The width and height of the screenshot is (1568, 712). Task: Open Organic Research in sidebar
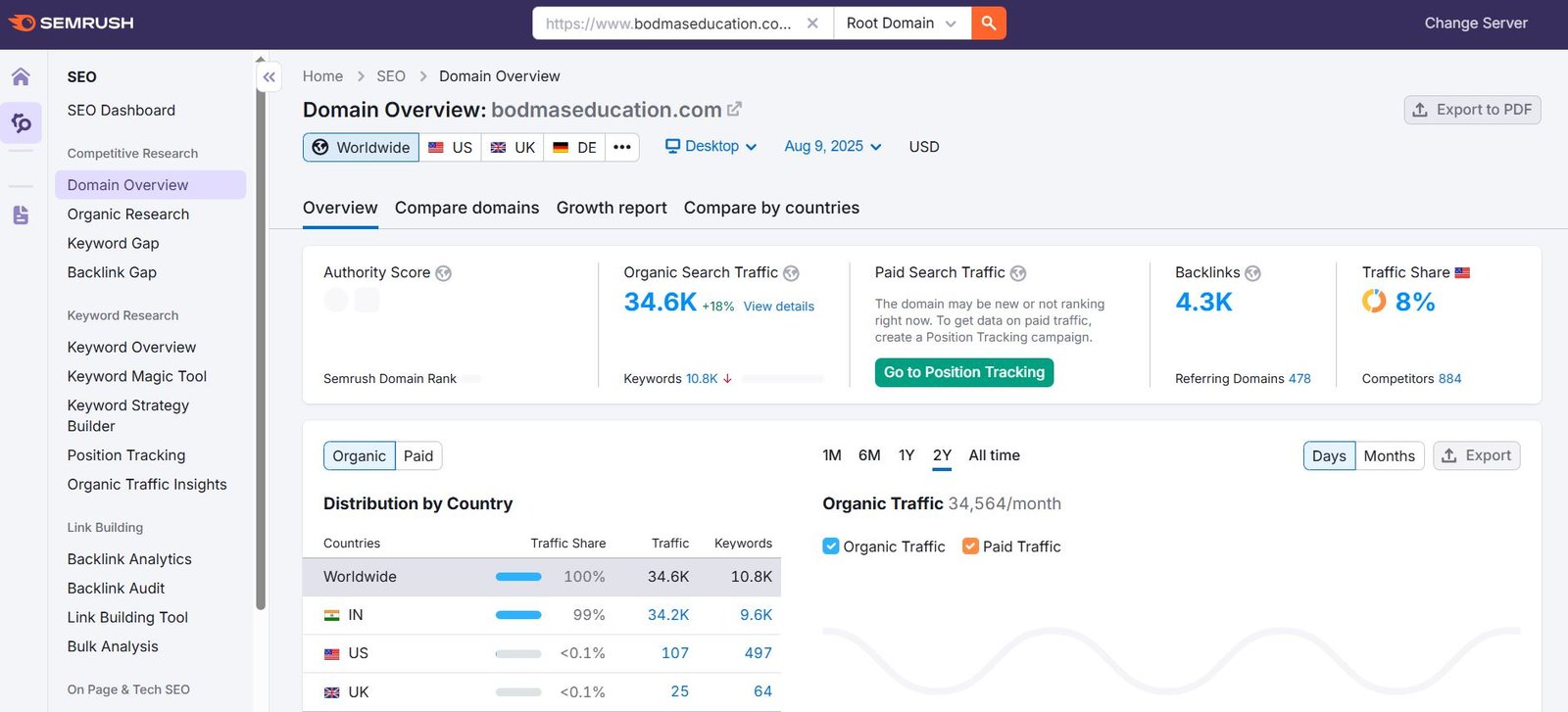coord(128,214)
